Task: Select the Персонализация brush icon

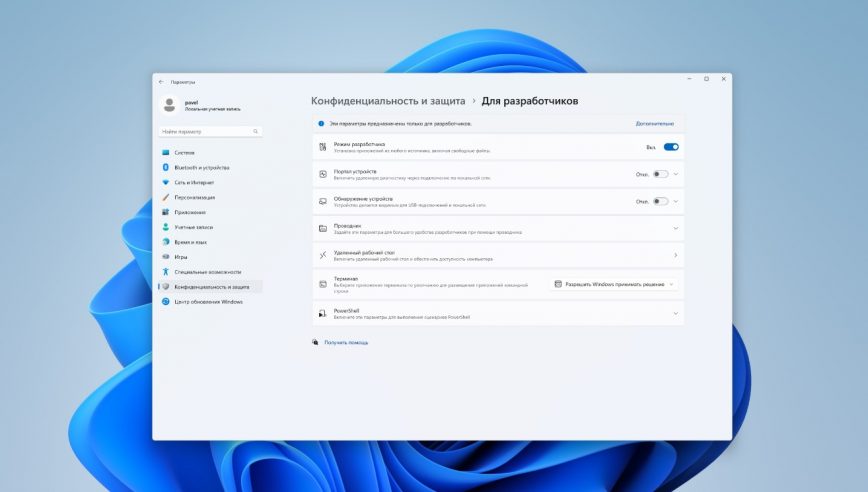Action: click(166, 198)
